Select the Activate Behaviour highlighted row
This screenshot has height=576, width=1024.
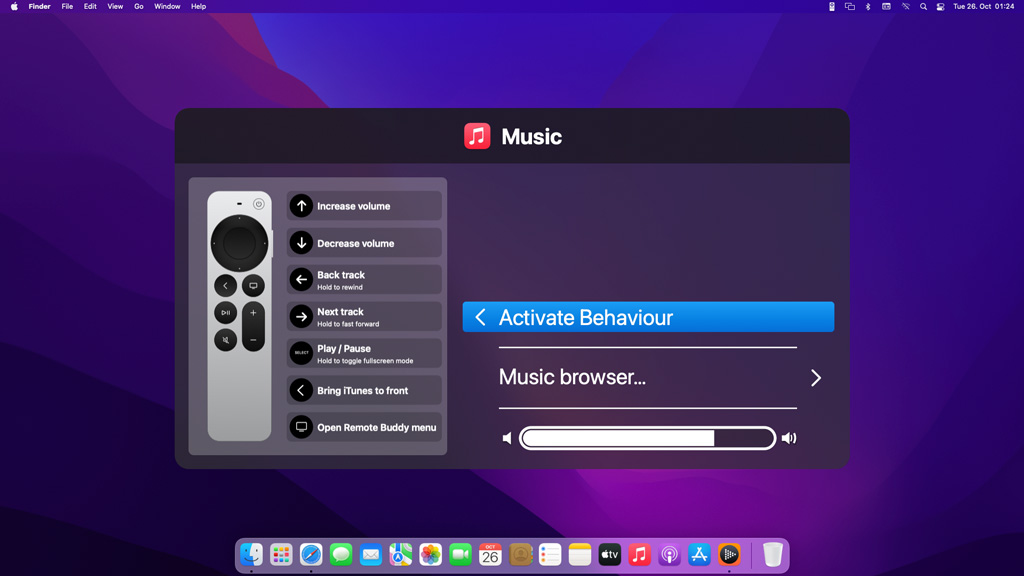[x=648, y=317]
